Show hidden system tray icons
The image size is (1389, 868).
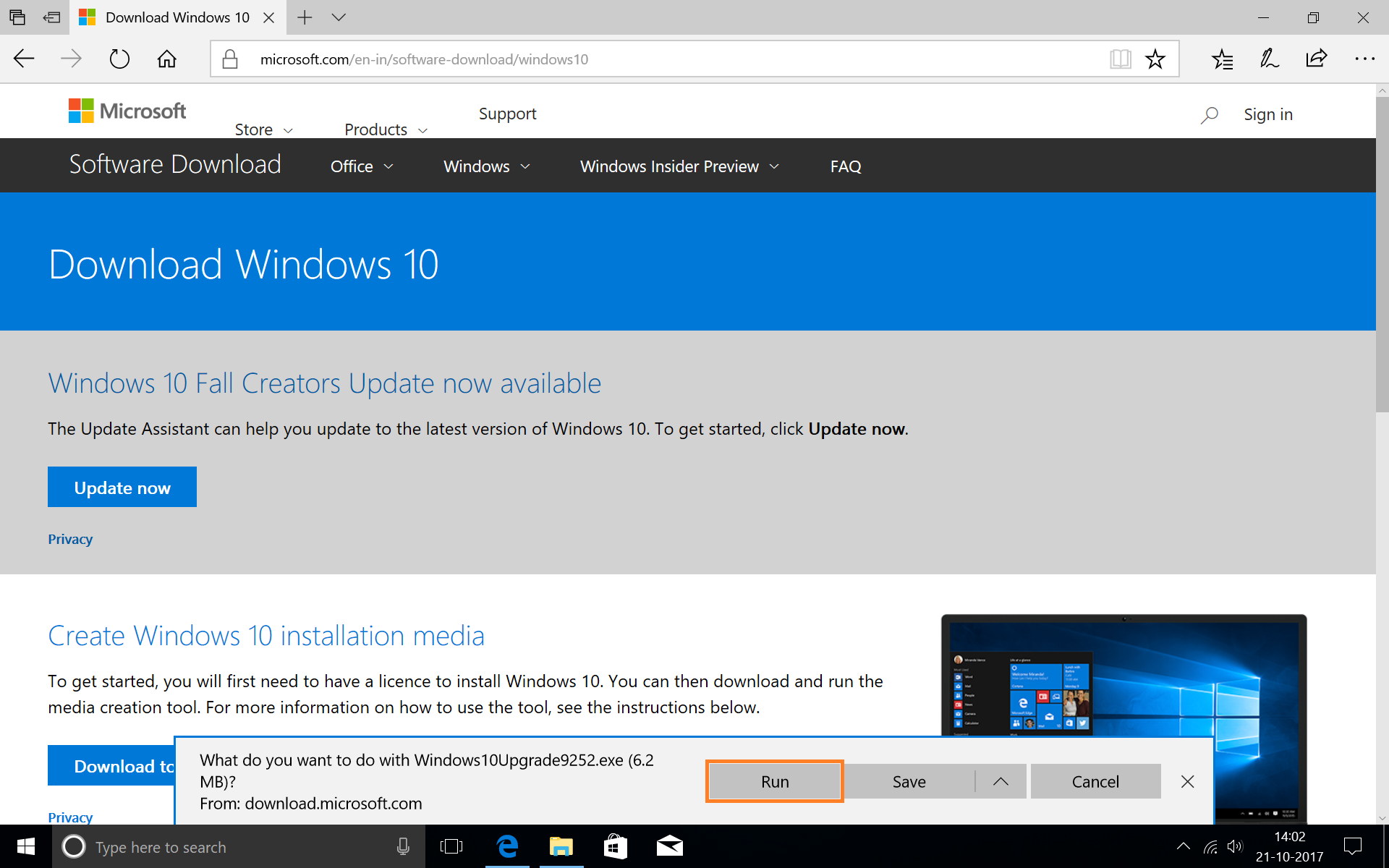pos(1184,846)
